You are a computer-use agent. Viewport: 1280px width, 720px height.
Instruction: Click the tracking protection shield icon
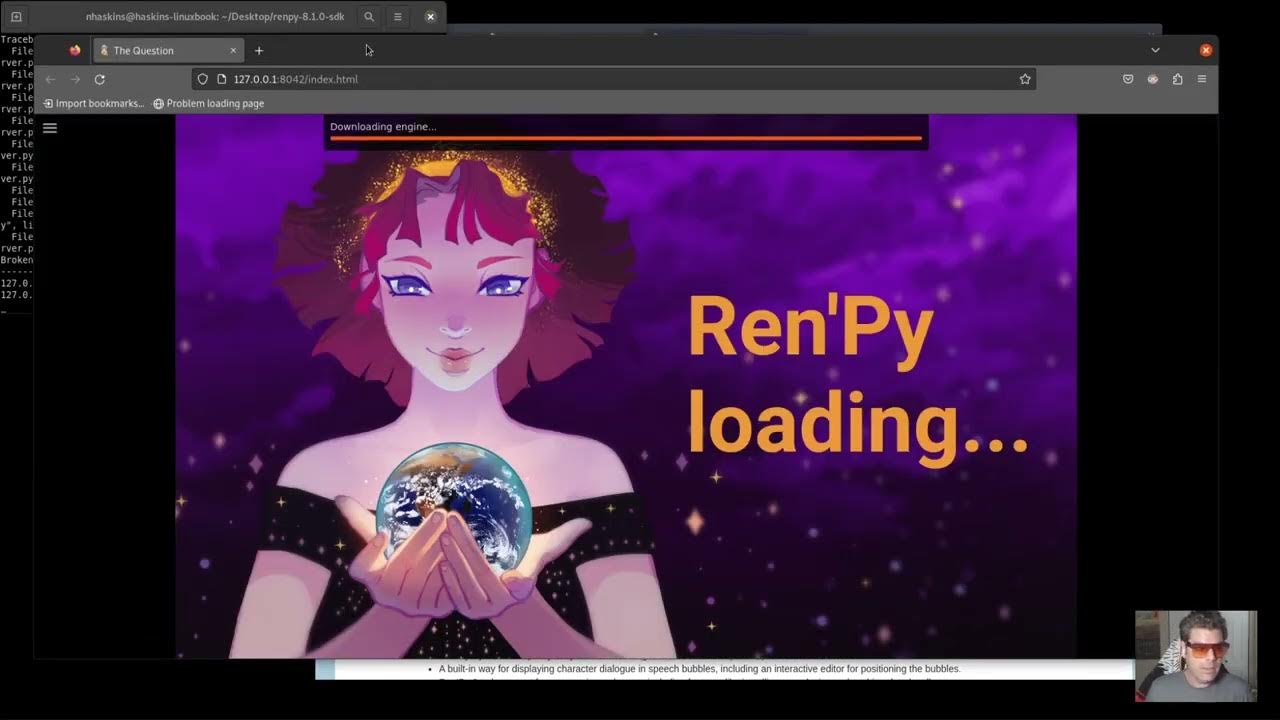point(203,79)
